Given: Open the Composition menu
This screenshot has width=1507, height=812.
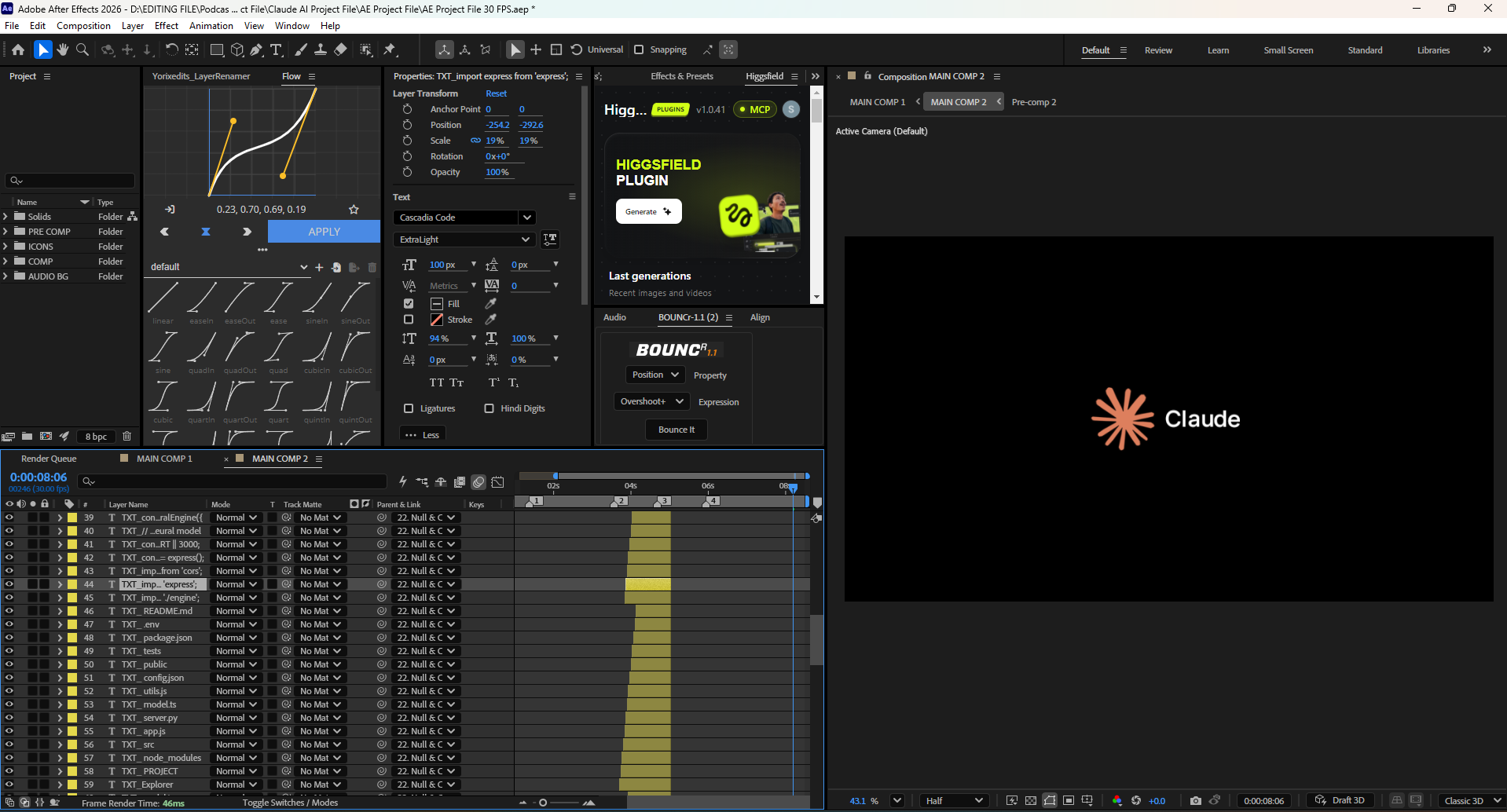Looking at the screenshot, I should click(84, 26).
